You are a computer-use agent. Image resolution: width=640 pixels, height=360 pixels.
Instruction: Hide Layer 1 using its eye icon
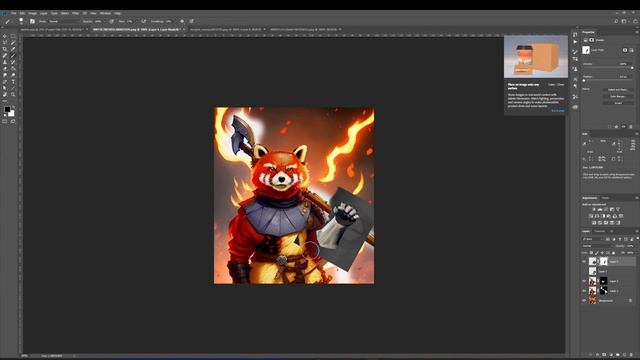(584, 291)
